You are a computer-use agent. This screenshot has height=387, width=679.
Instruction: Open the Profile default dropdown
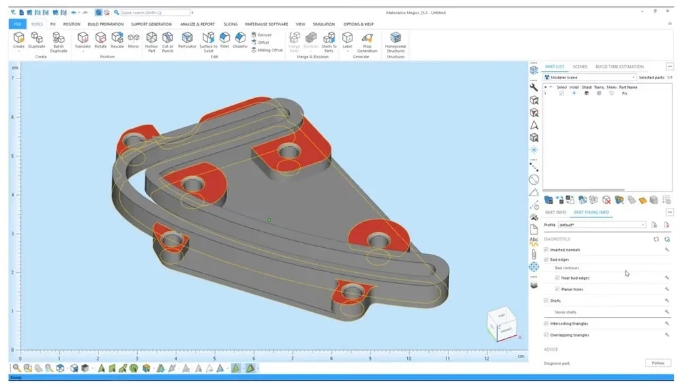click(x=602, y=225)
